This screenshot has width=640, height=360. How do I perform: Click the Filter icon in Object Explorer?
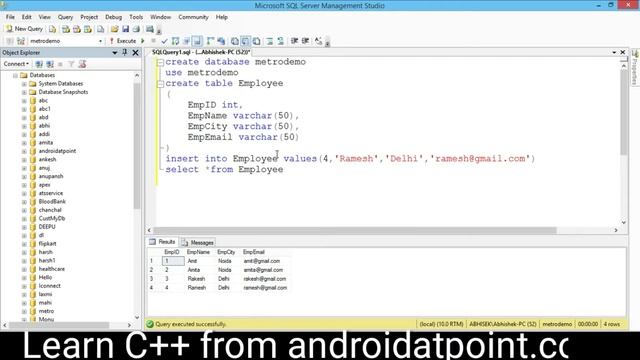pos(71,64)
